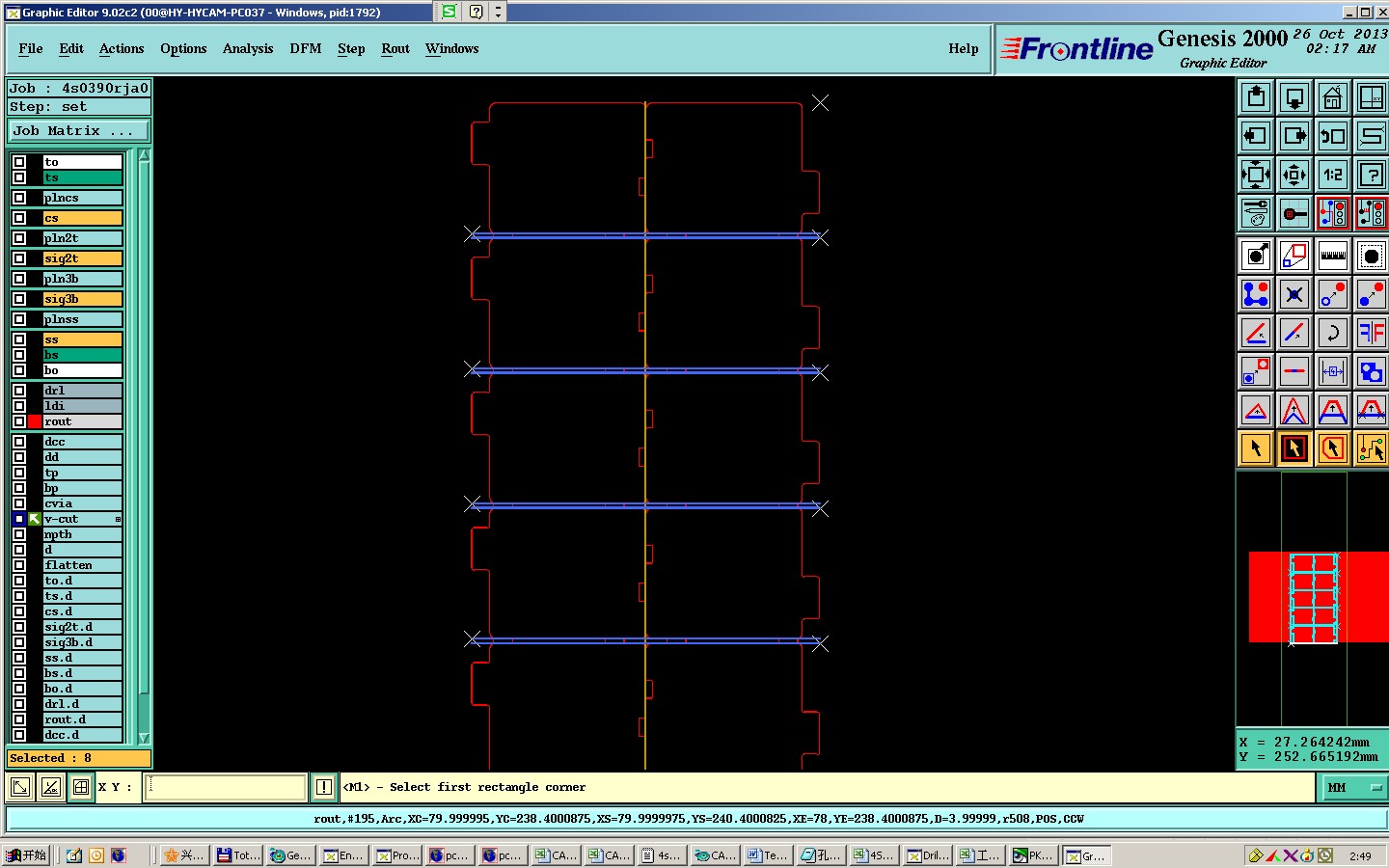Switch to Dril taskbar window

pos(929,855)
